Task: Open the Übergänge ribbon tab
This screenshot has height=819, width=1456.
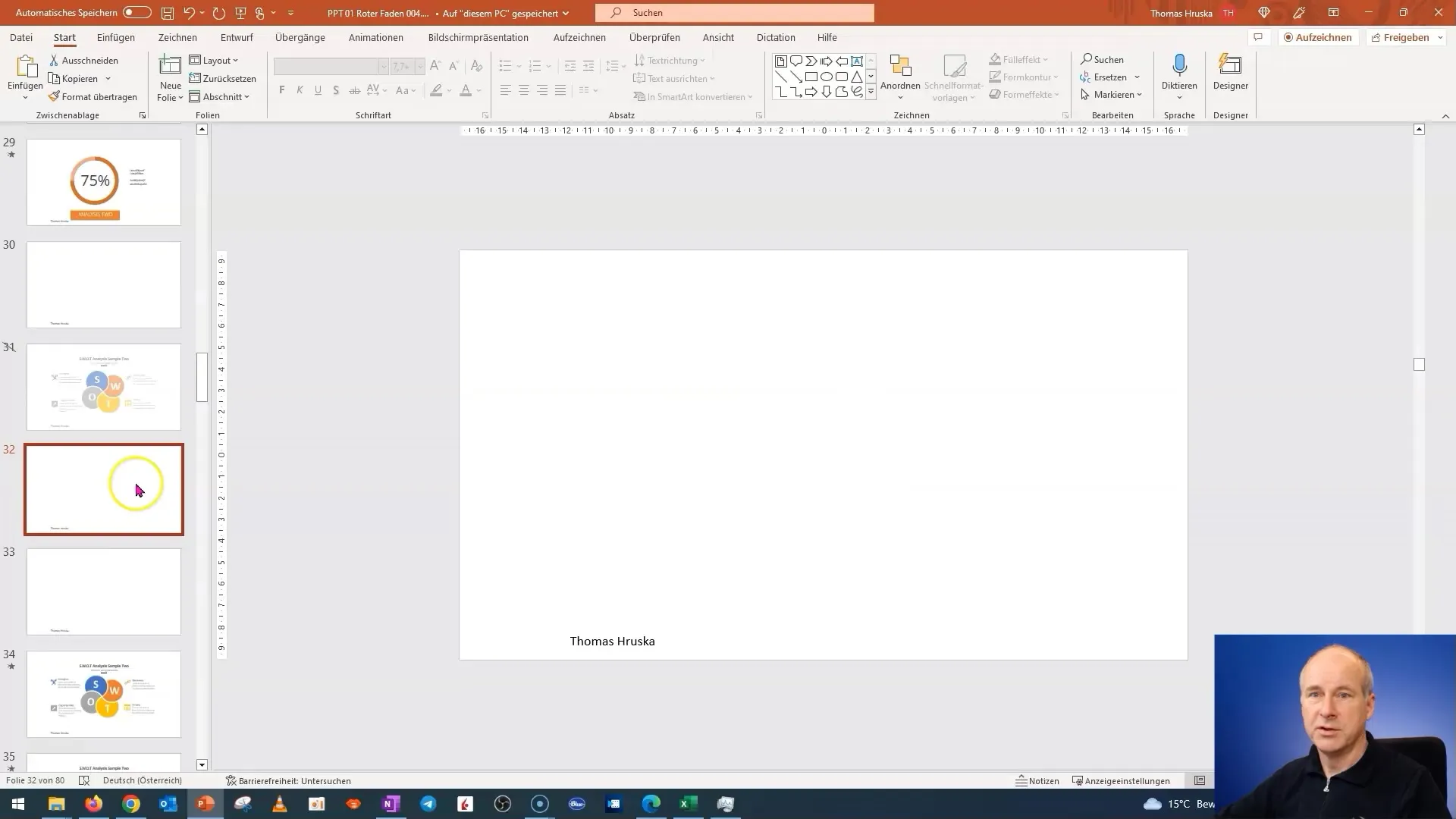Action: point(300,37)
